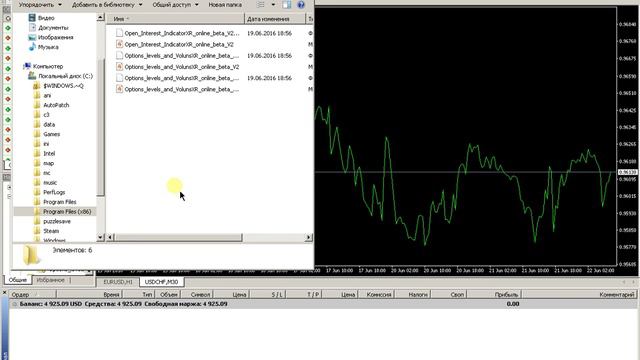Open the music folder in tree
This screenshot has height=360, width=640.
[50, 183]
